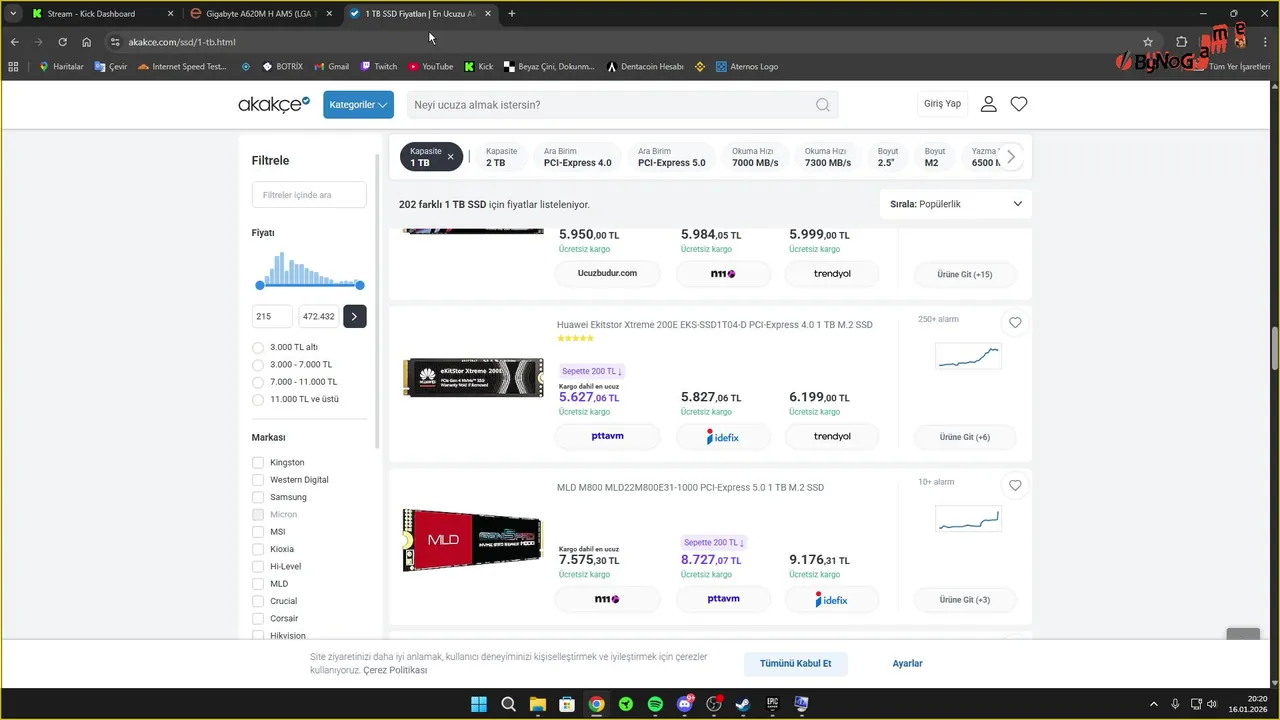This screenshot has height=720, width=1280.
Task: Click the search magnifier icon in the search box
Action: 822,105
